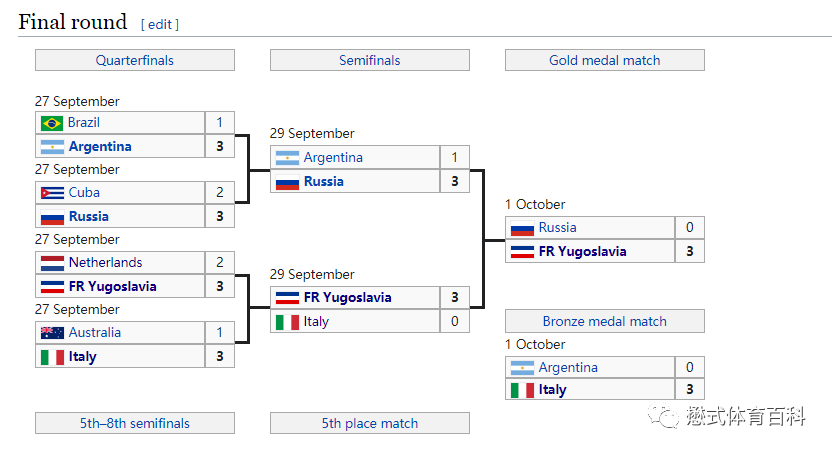The image size is (832, 452).
Task: Click the Australia flag icon
Action: [x=52, y=333]
